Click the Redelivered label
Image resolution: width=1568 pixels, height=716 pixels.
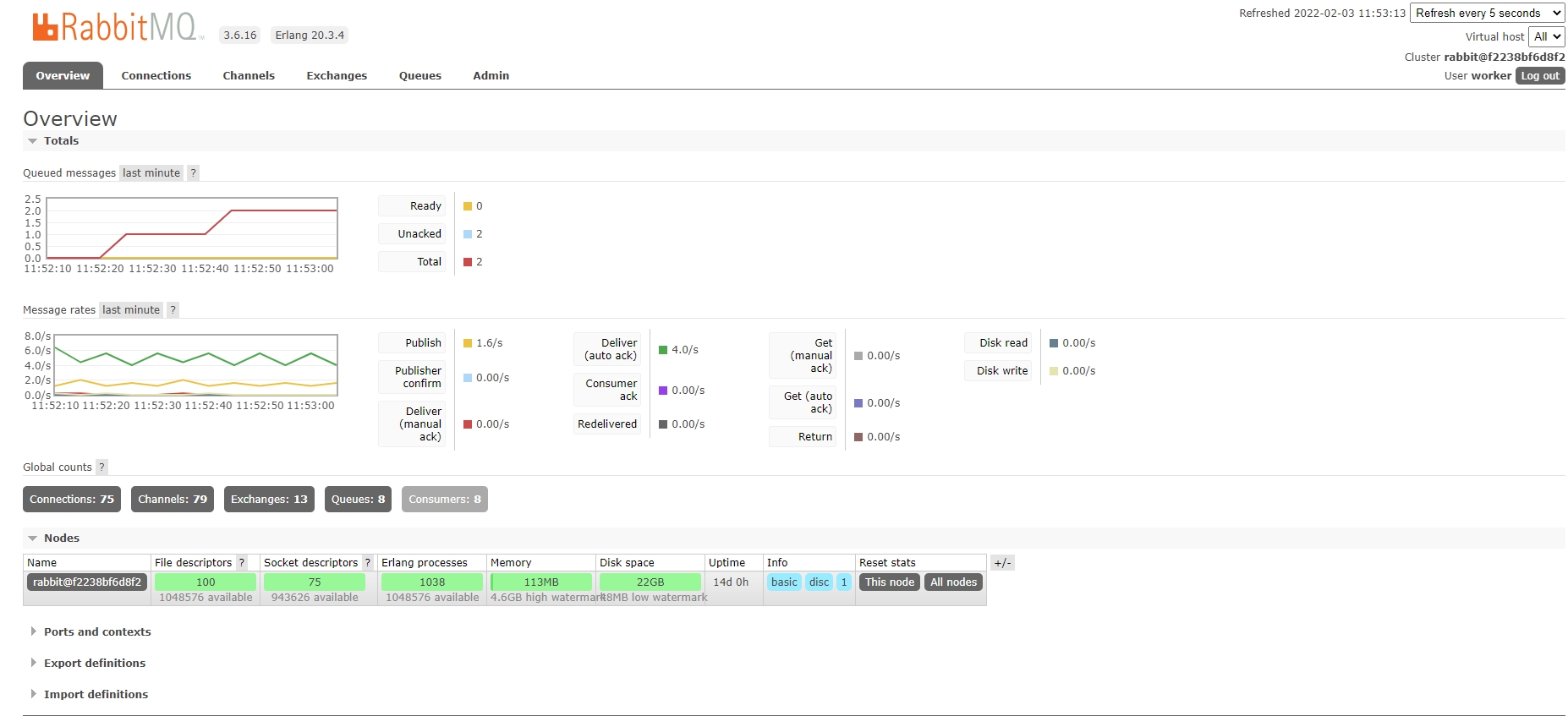pyautogui.click(x=607, y=424)
